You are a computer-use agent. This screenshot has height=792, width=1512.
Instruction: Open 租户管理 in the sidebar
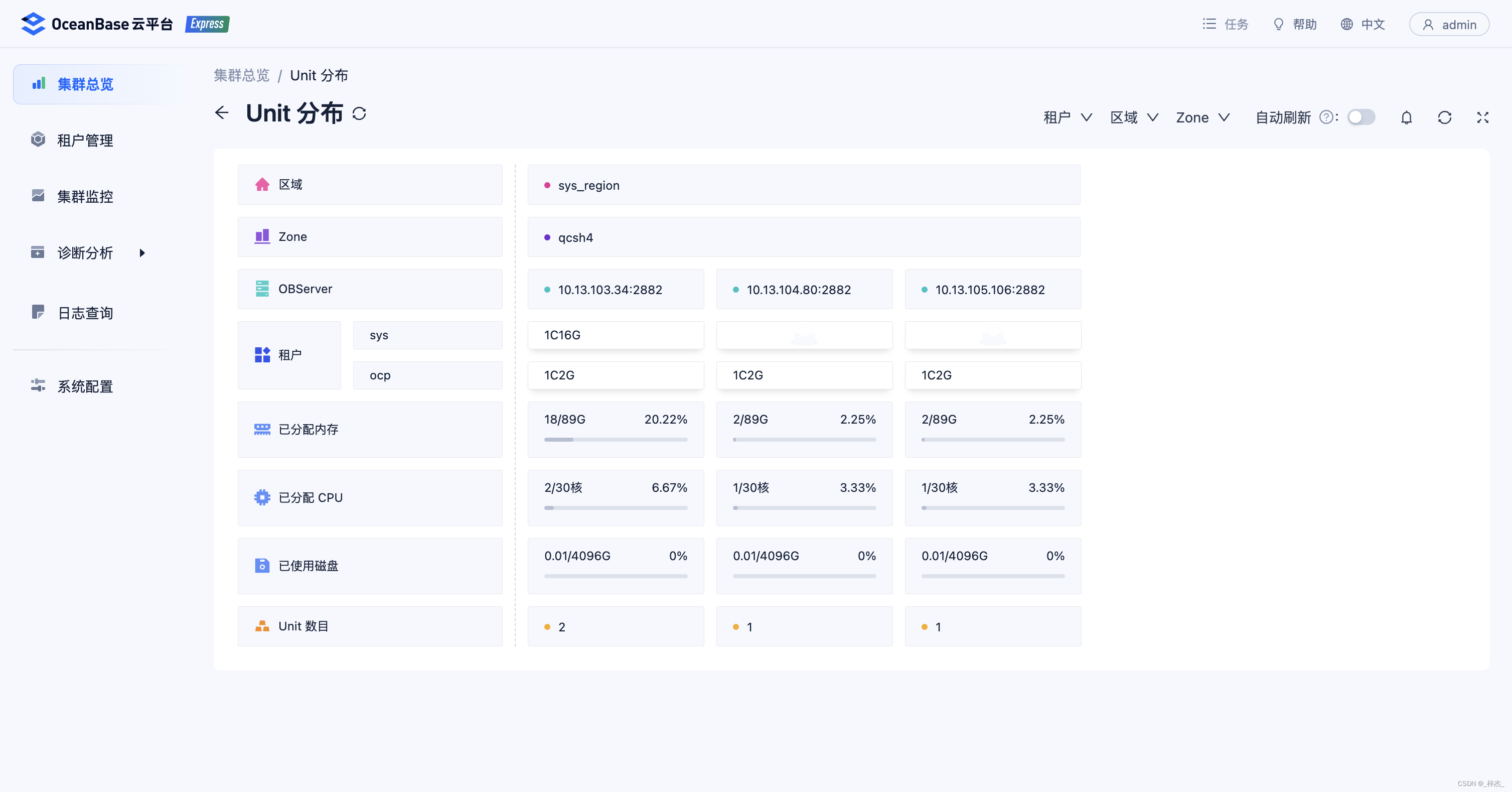pos(85,141)
